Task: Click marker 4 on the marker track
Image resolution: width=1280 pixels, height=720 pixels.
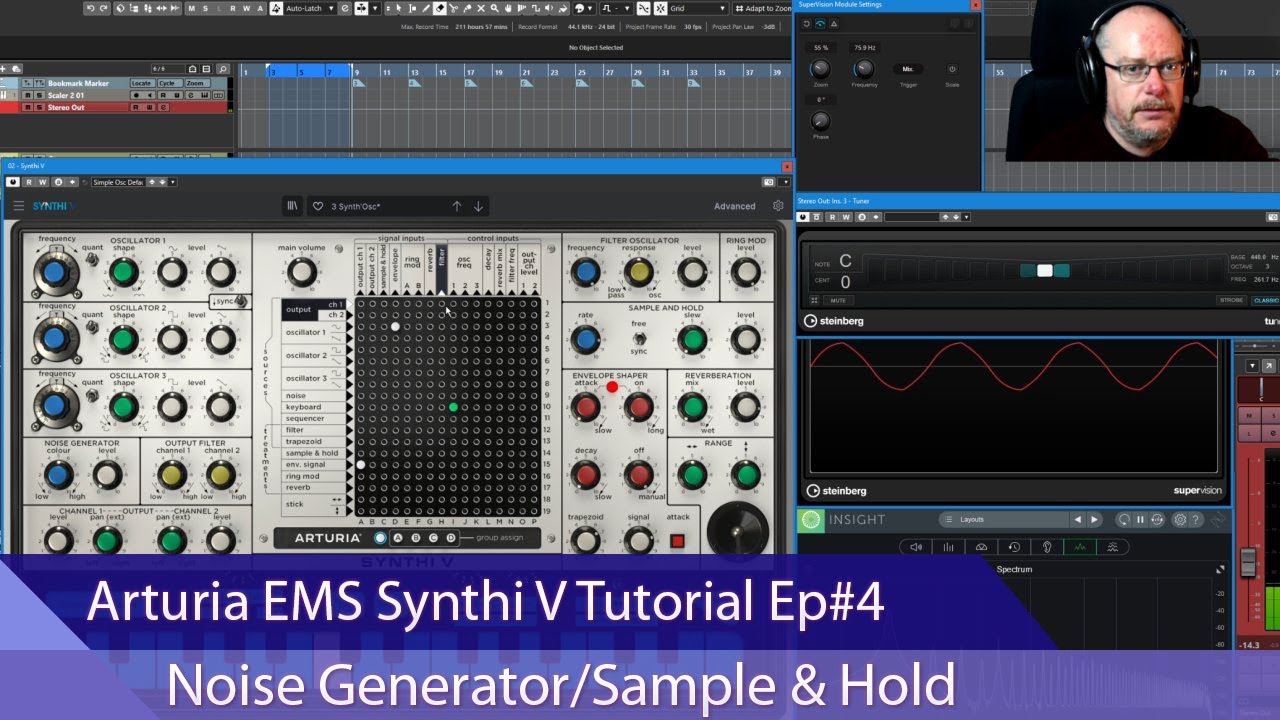Action: pos(414,83)
